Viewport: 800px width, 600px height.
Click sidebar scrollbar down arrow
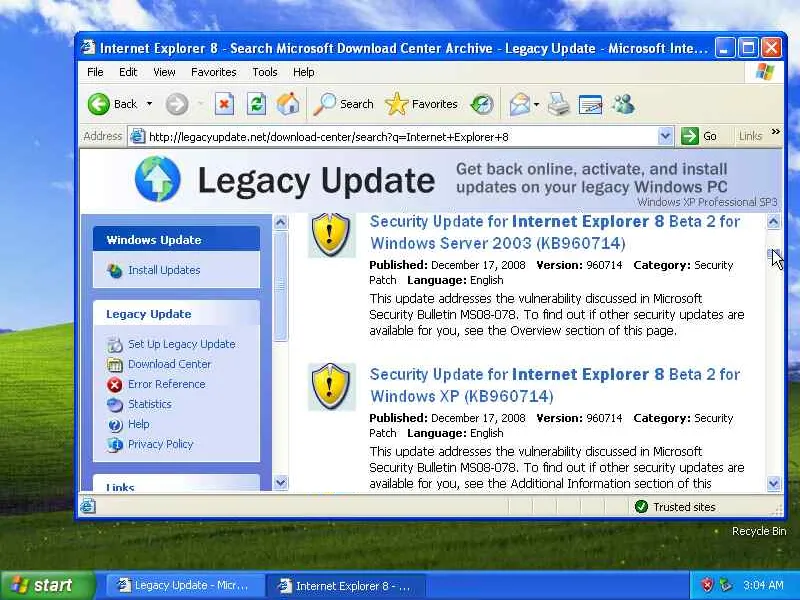(281, 482)
